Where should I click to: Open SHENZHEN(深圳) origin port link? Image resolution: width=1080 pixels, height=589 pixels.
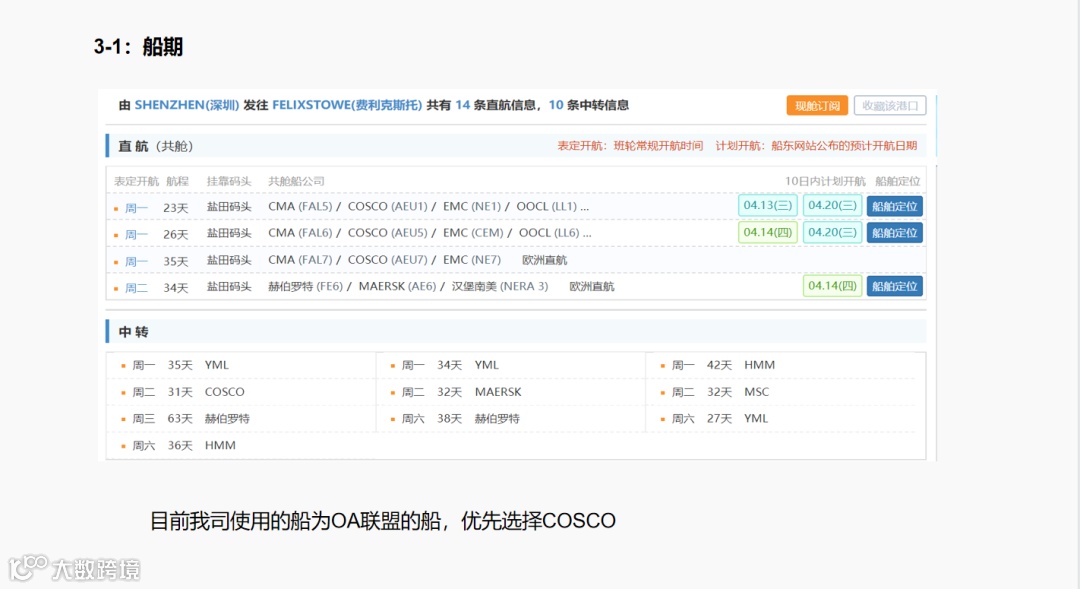coord(187,105)
